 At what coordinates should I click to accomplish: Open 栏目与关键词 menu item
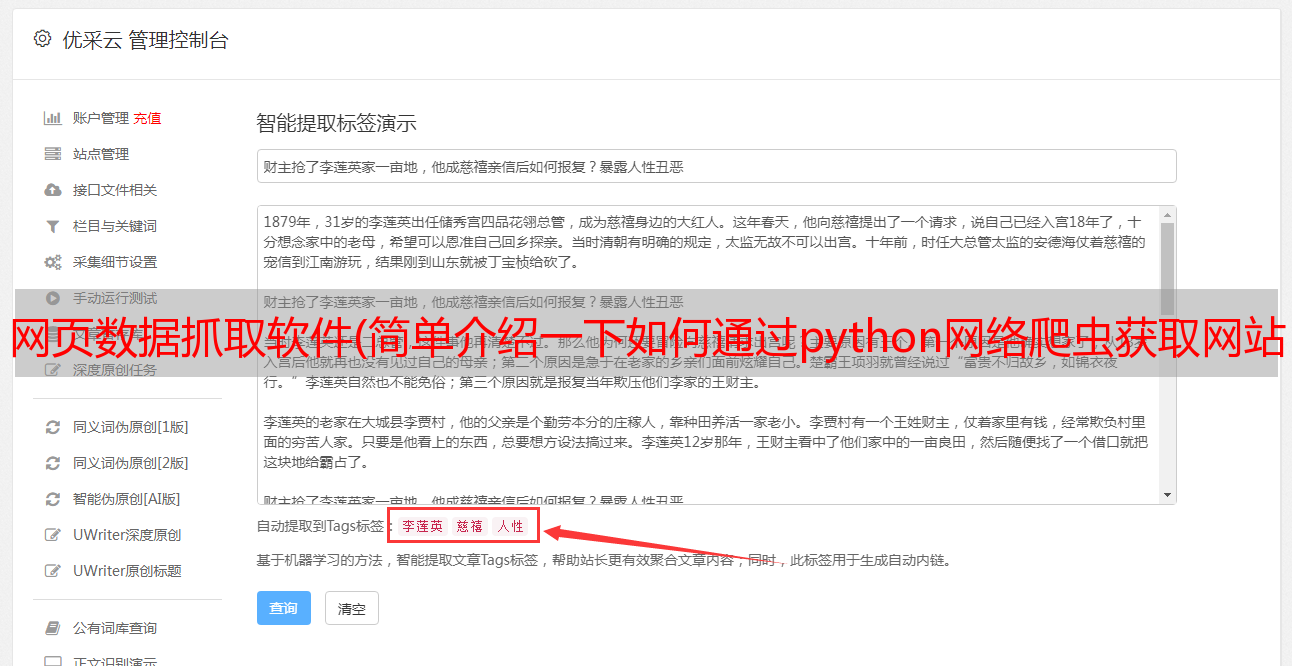tap(115, 226)
